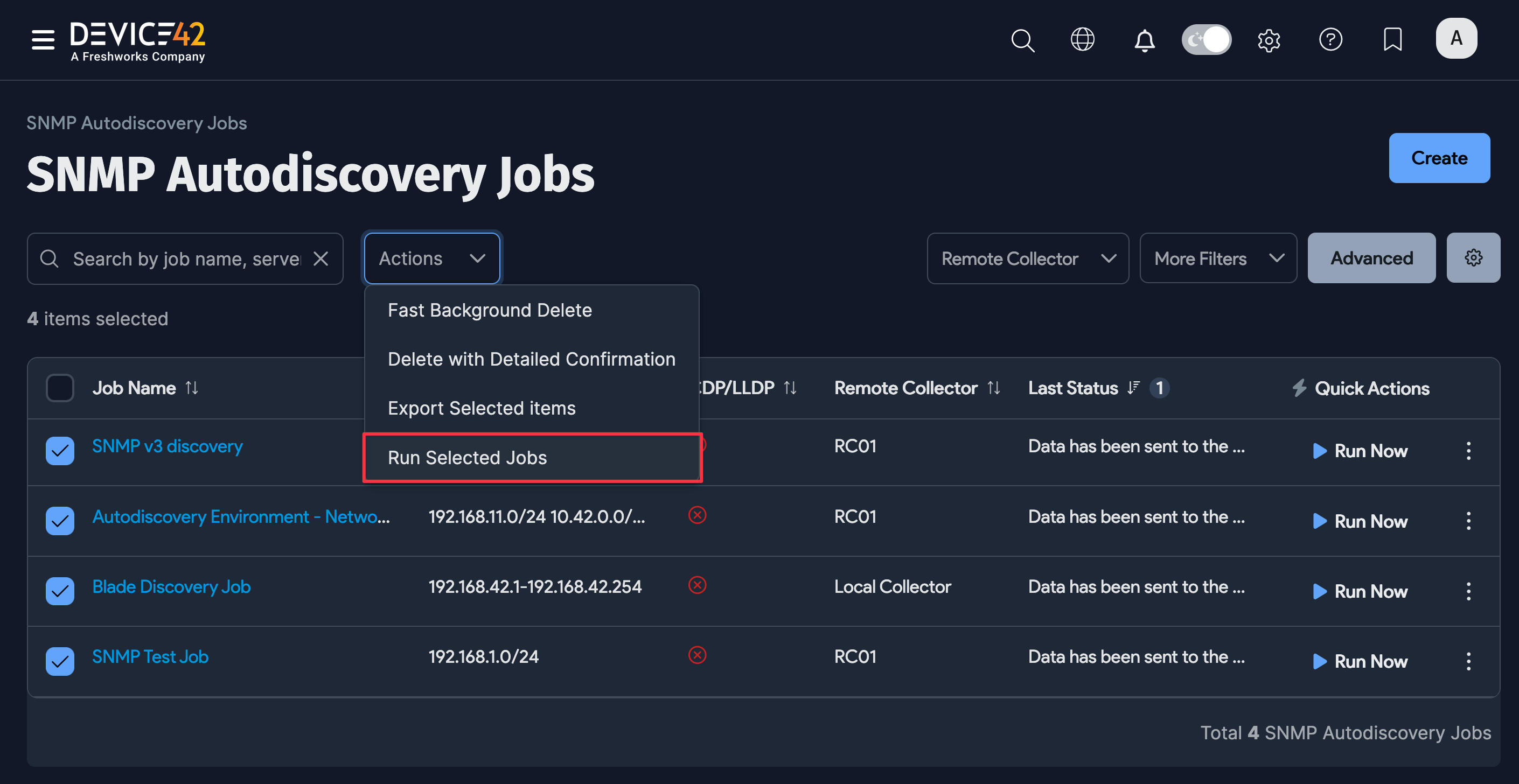Uncheck the select-all header checkbox
This screenshot has height=784, width=1519.
60,387
